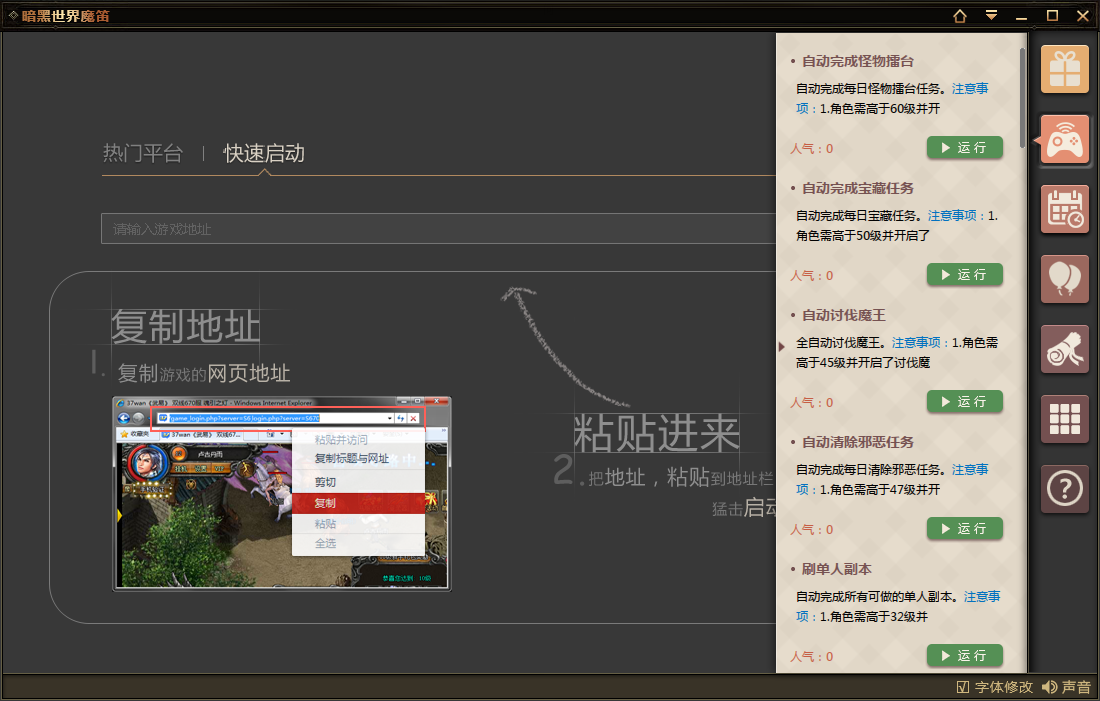Open the gift box sidebar icon
1100x701 pixels.
pyautogui.click(x=1064, y=69)
